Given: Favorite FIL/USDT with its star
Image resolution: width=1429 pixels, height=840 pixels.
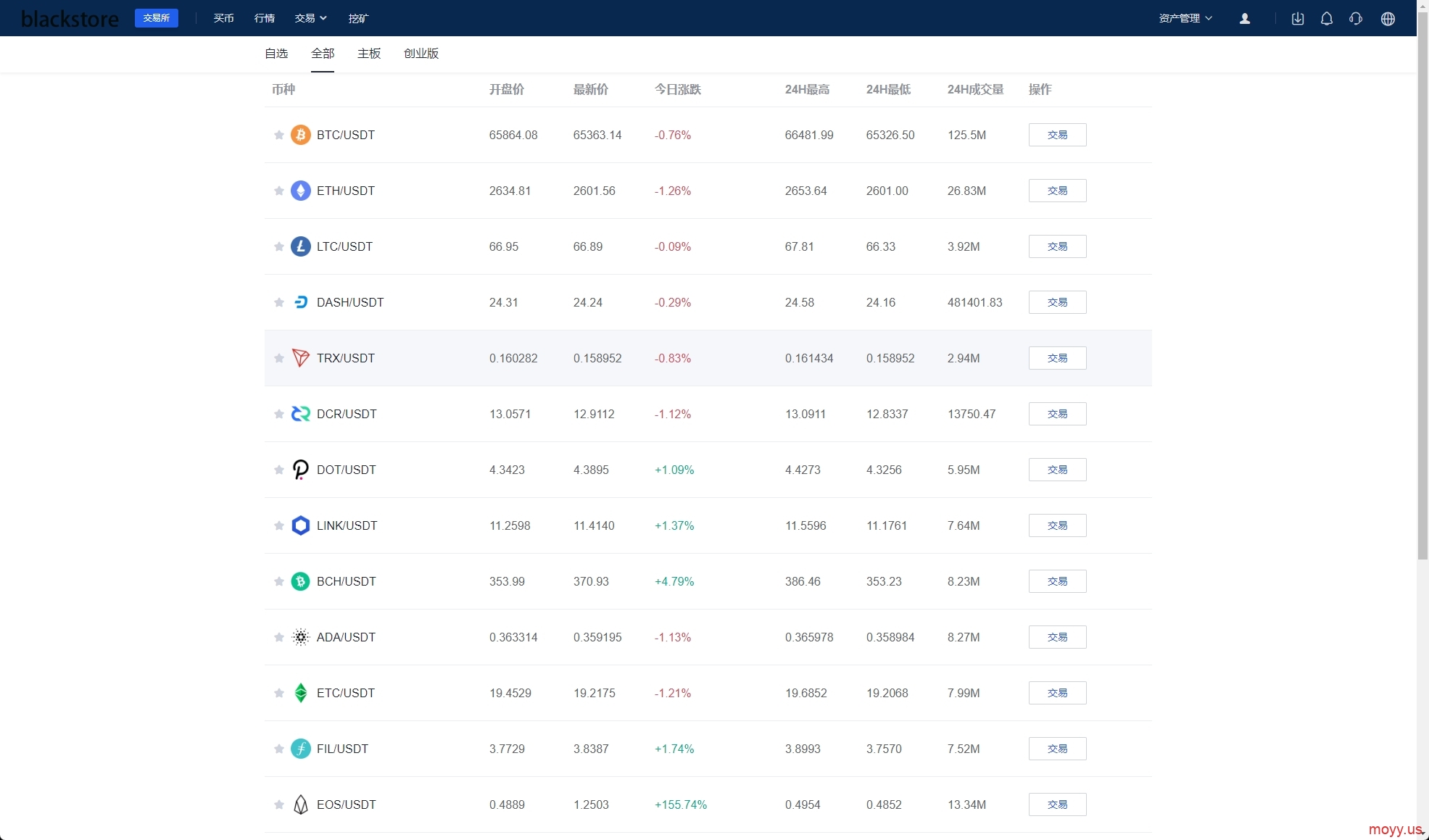Looking at the screenshot, I should pos(278,749).
